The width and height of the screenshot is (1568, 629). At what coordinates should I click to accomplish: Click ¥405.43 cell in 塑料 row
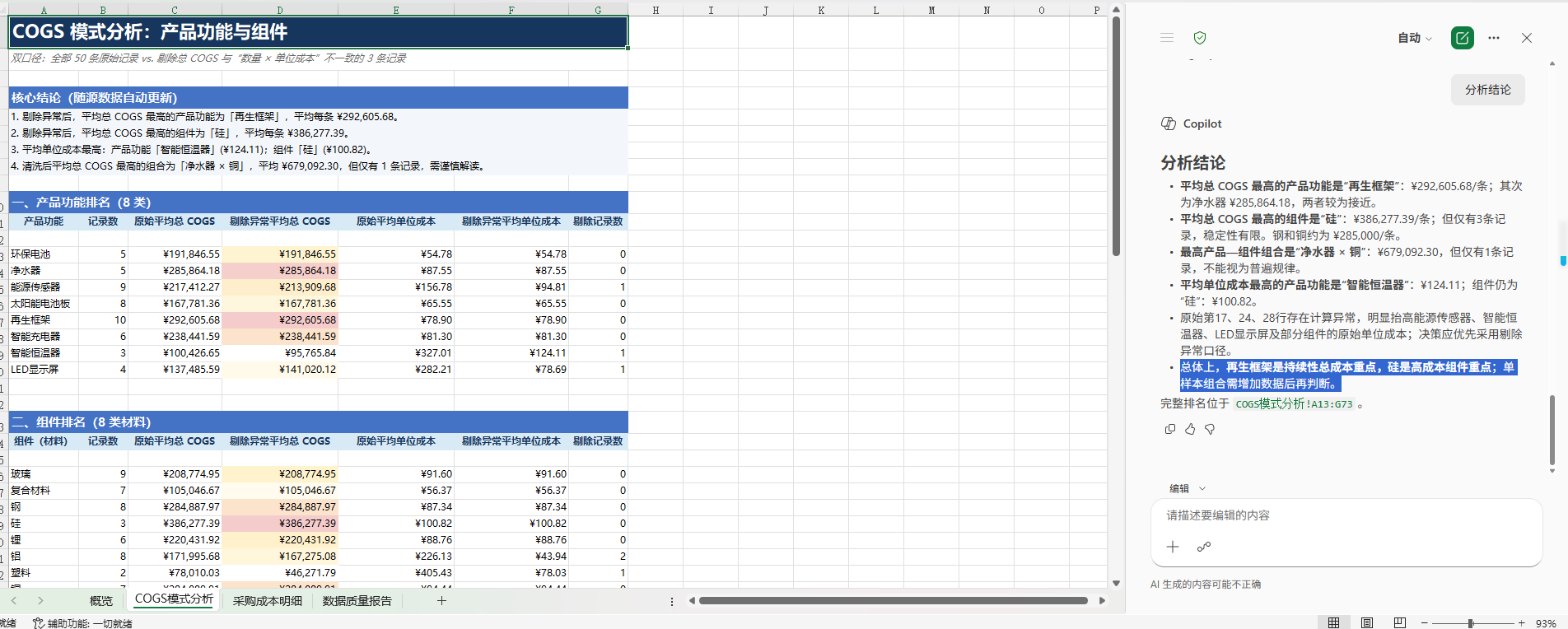396,573
